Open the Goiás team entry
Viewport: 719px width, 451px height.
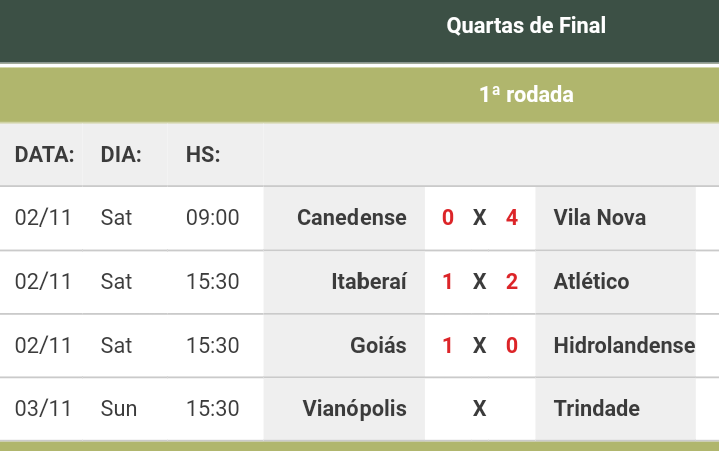pos(378,345)
